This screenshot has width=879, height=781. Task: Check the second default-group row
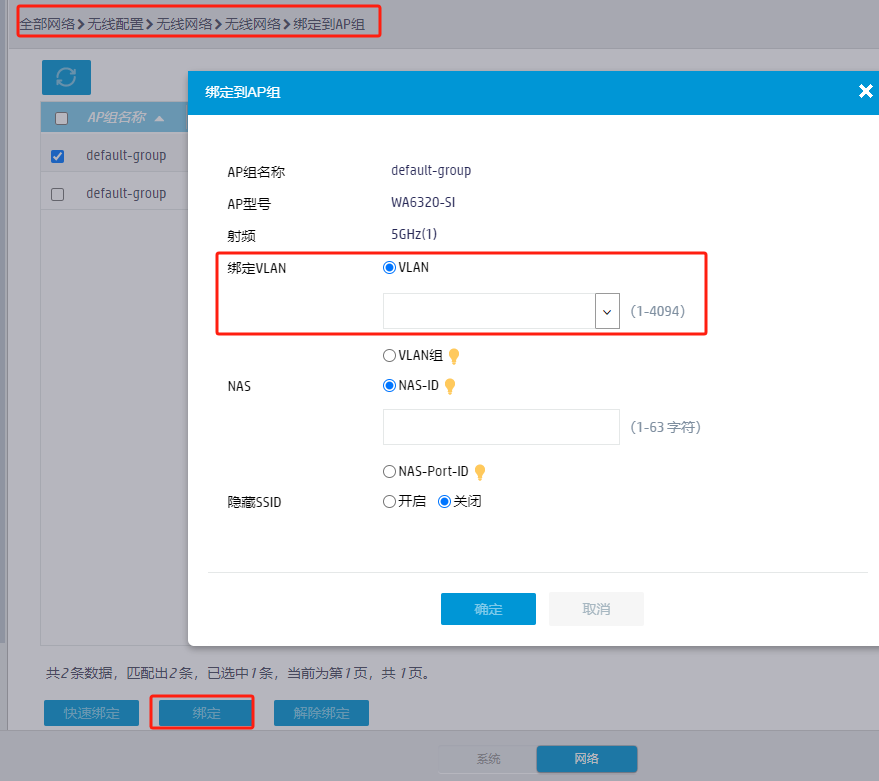point(57,194)
